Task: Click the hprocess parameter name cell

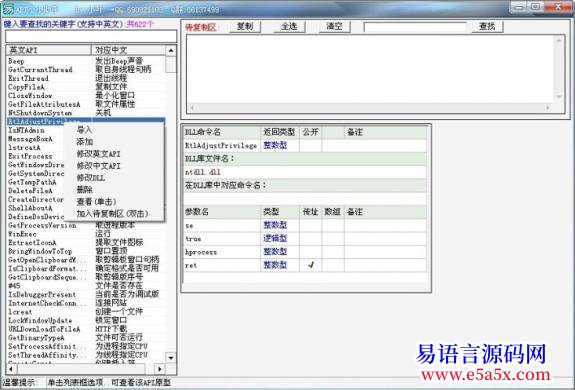Action: [221, 252]
